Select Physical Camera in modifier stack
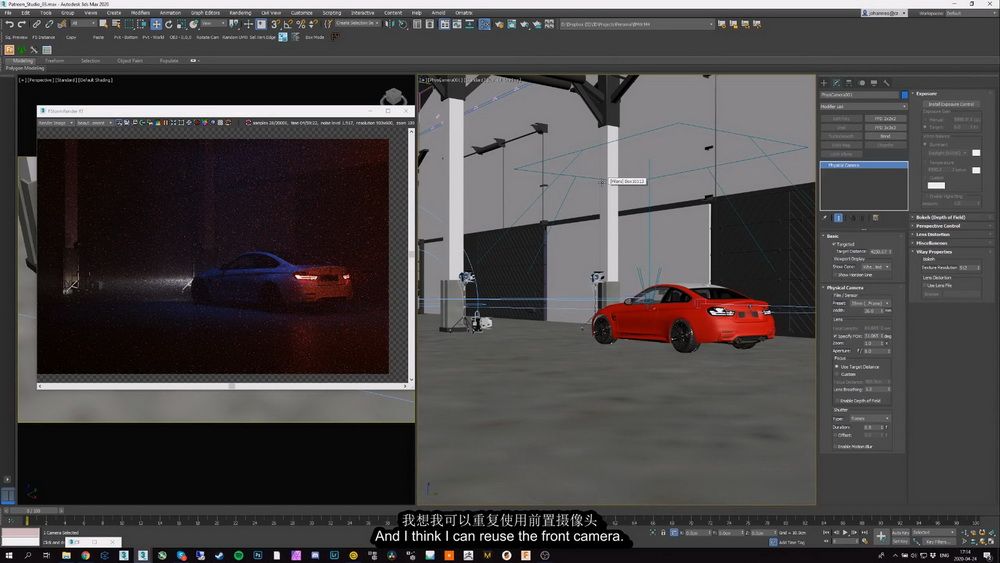The height and width of the screenshot is (563, 1000). click(x=864, y=165)
